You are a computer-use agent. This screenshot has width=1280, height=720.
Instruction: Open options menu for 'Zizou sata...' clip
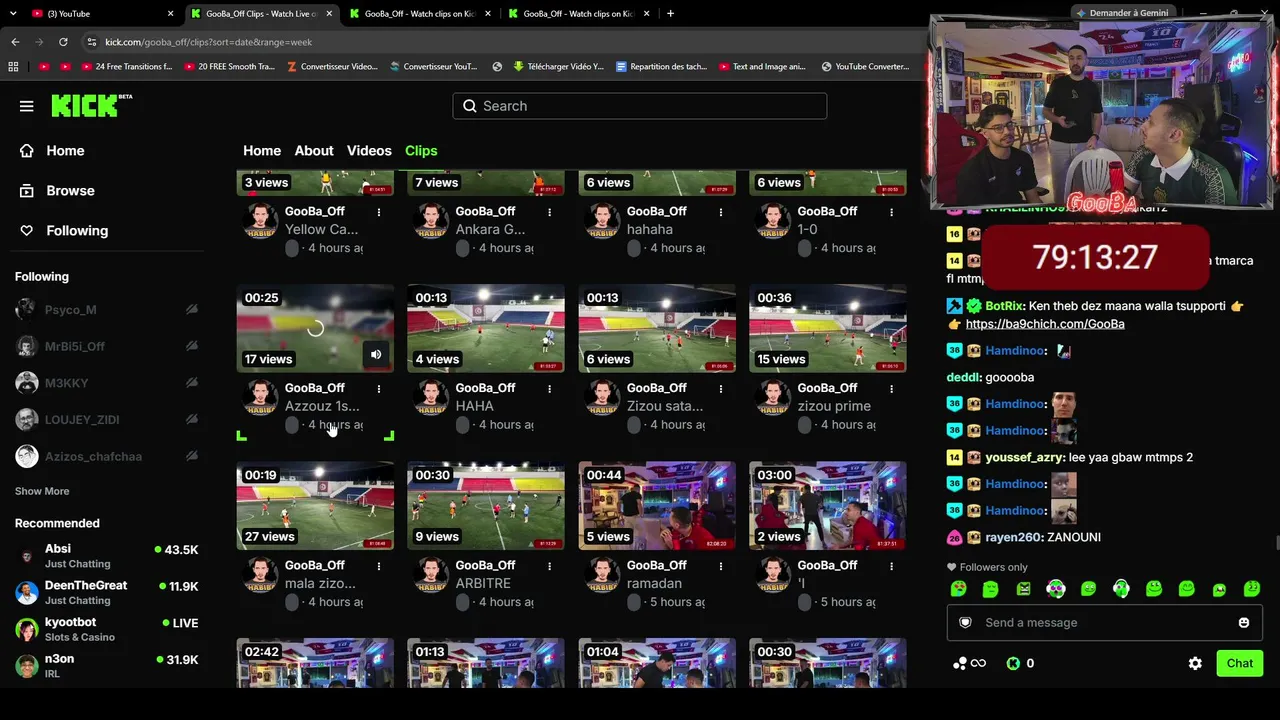(720, 389)
